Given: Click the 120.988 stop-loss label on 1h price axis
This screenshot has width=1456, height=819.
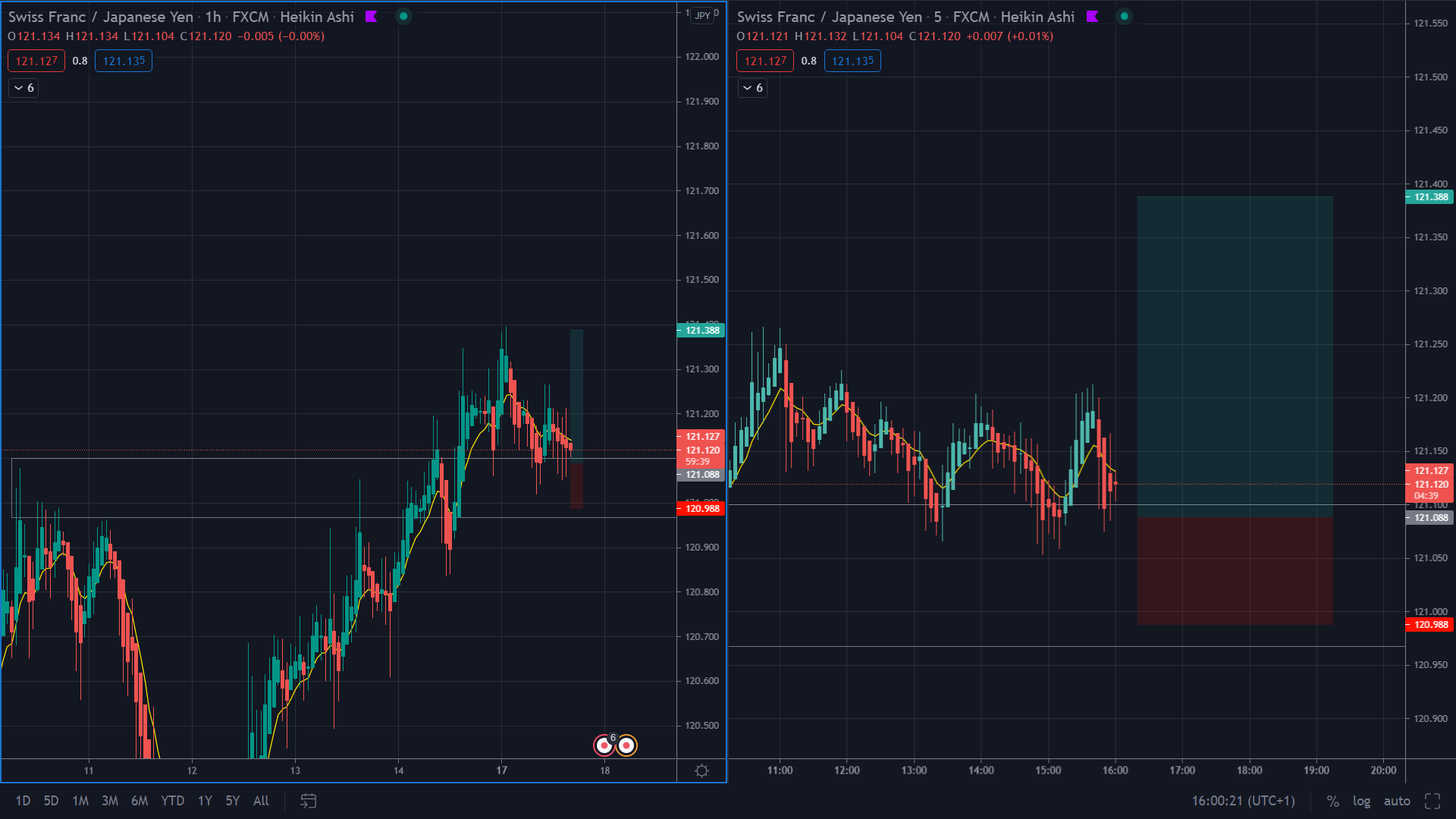Looking at the screenshot, I should (x=701, y=509).
